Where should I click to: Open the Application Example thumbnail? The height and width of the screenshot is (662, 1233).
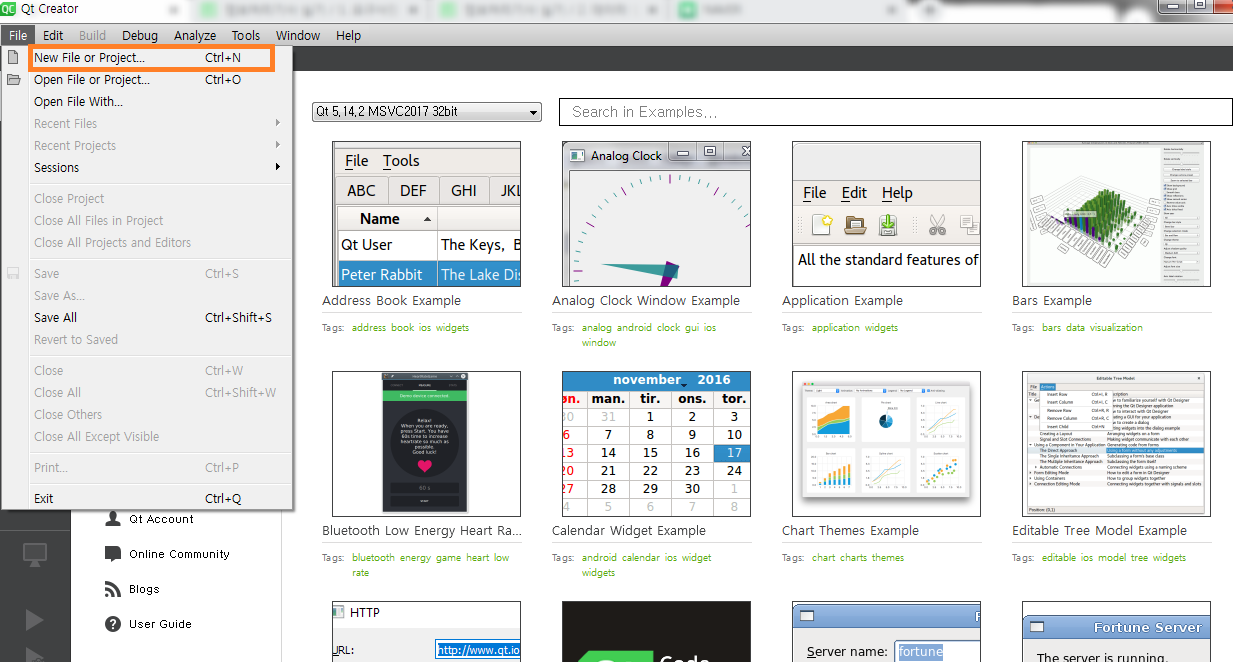(886, 214)
